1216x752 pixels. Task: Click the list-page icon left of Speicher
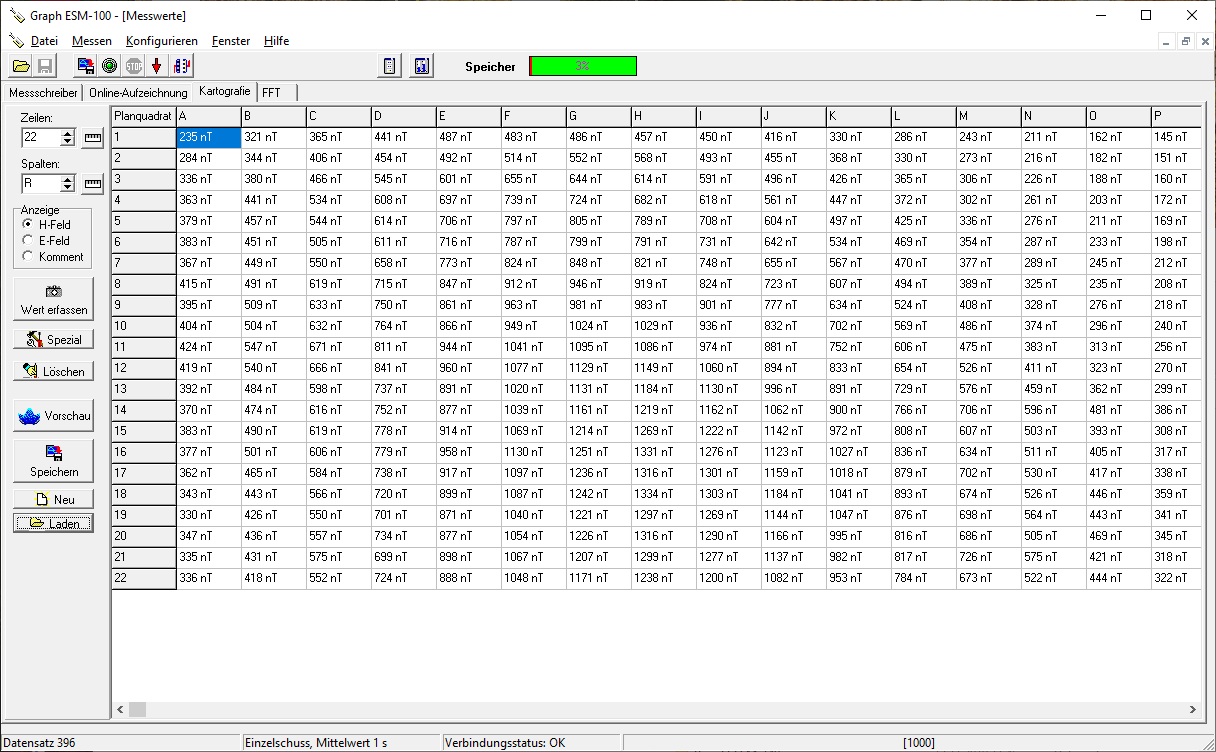coord(390,66)
